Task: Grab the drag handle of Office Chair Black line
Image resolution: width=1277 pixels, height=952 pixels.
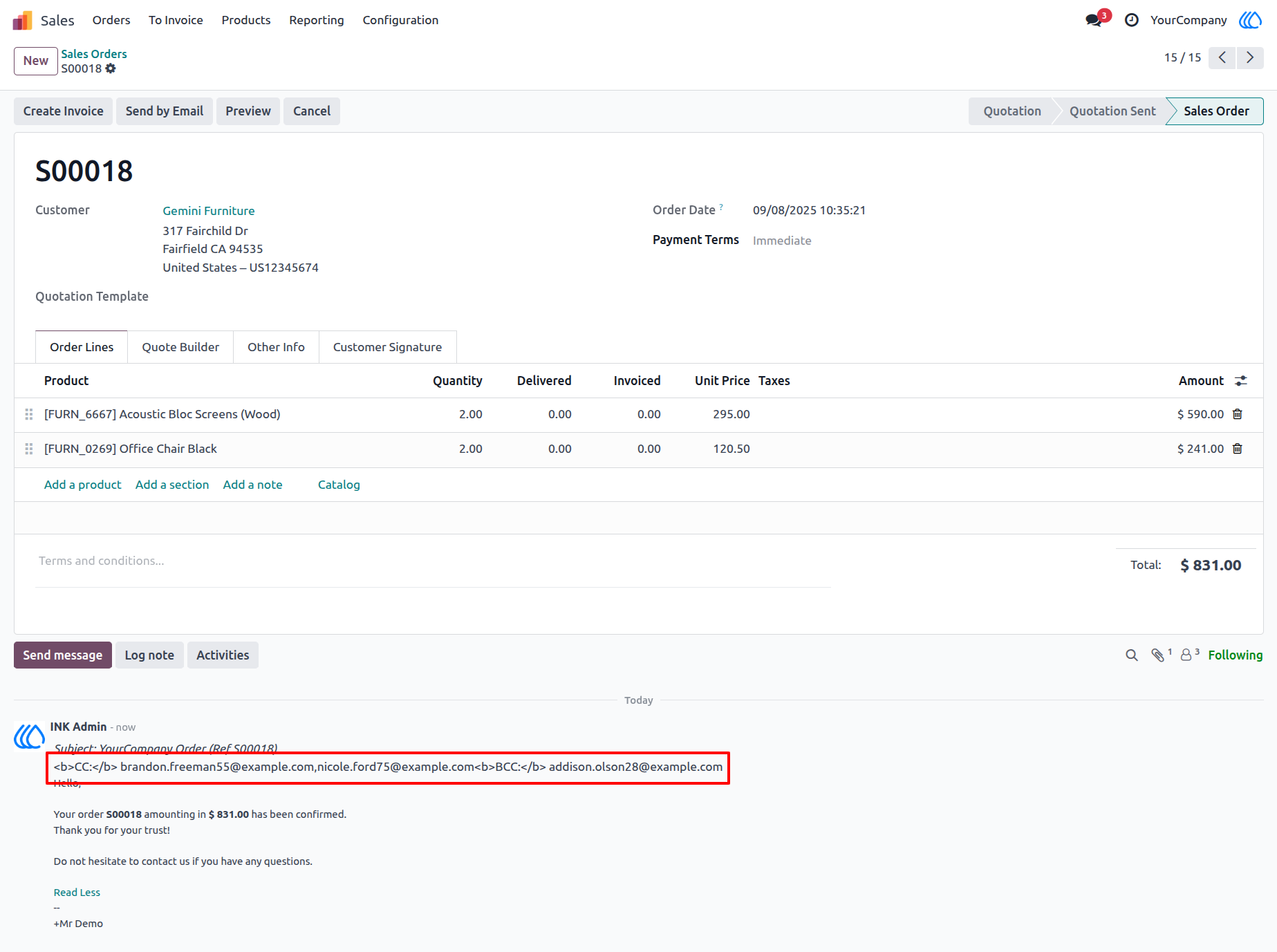Action: (x=29, y=449)
